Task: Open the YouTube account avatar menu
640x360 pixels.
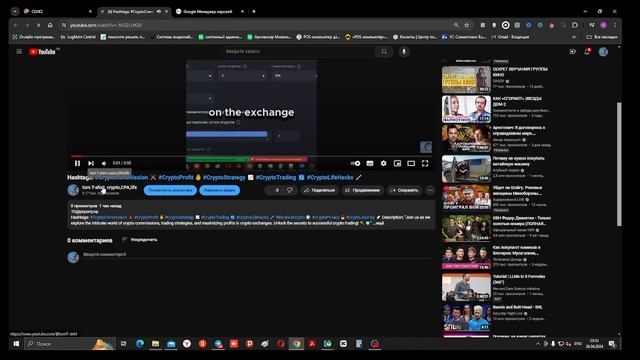Action: pyautogui.click(x=603, y=51)
